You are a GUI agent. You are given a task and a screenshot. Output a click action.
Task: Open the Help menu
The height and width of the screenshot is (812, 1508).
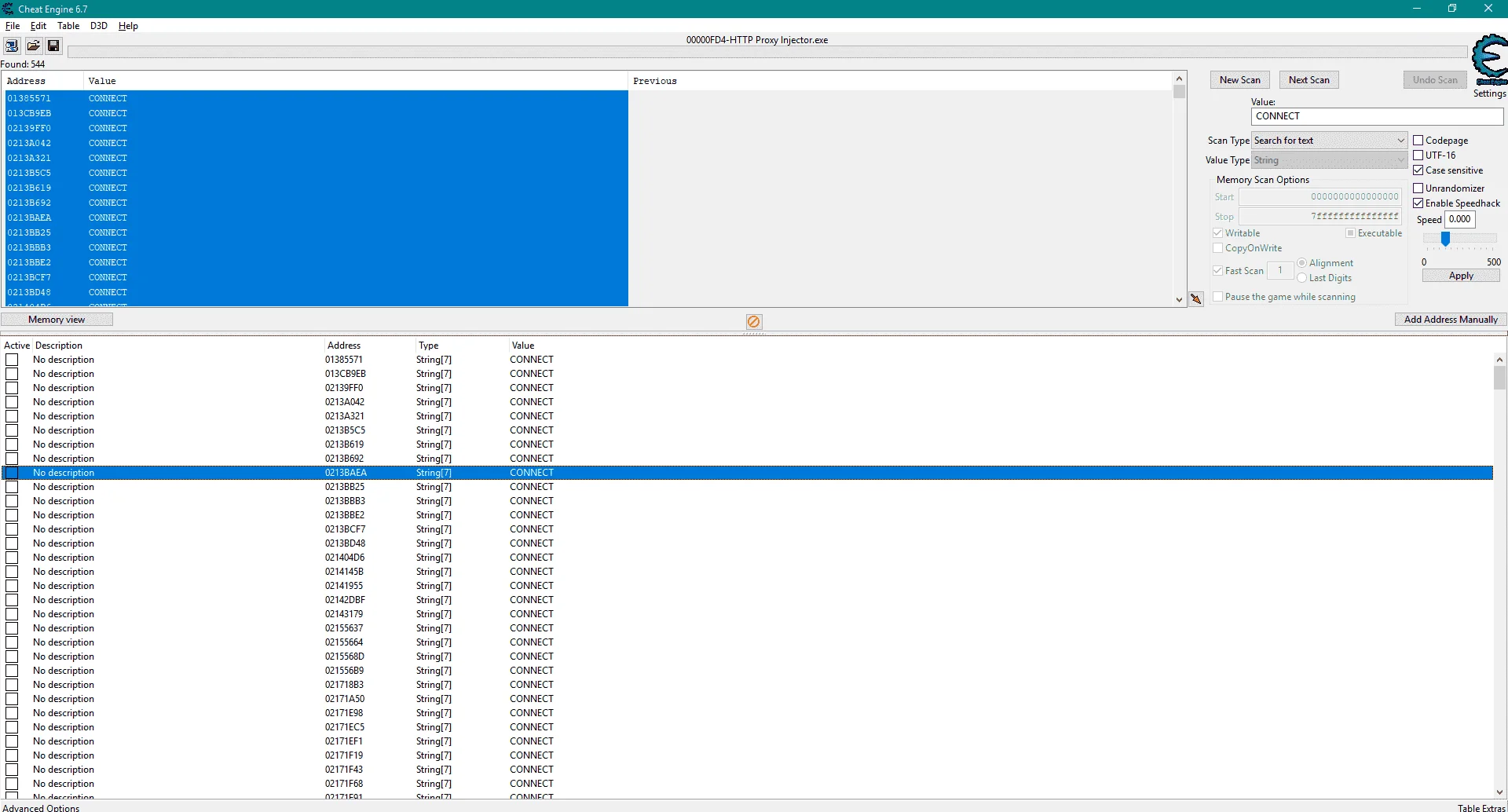(128, 26)
